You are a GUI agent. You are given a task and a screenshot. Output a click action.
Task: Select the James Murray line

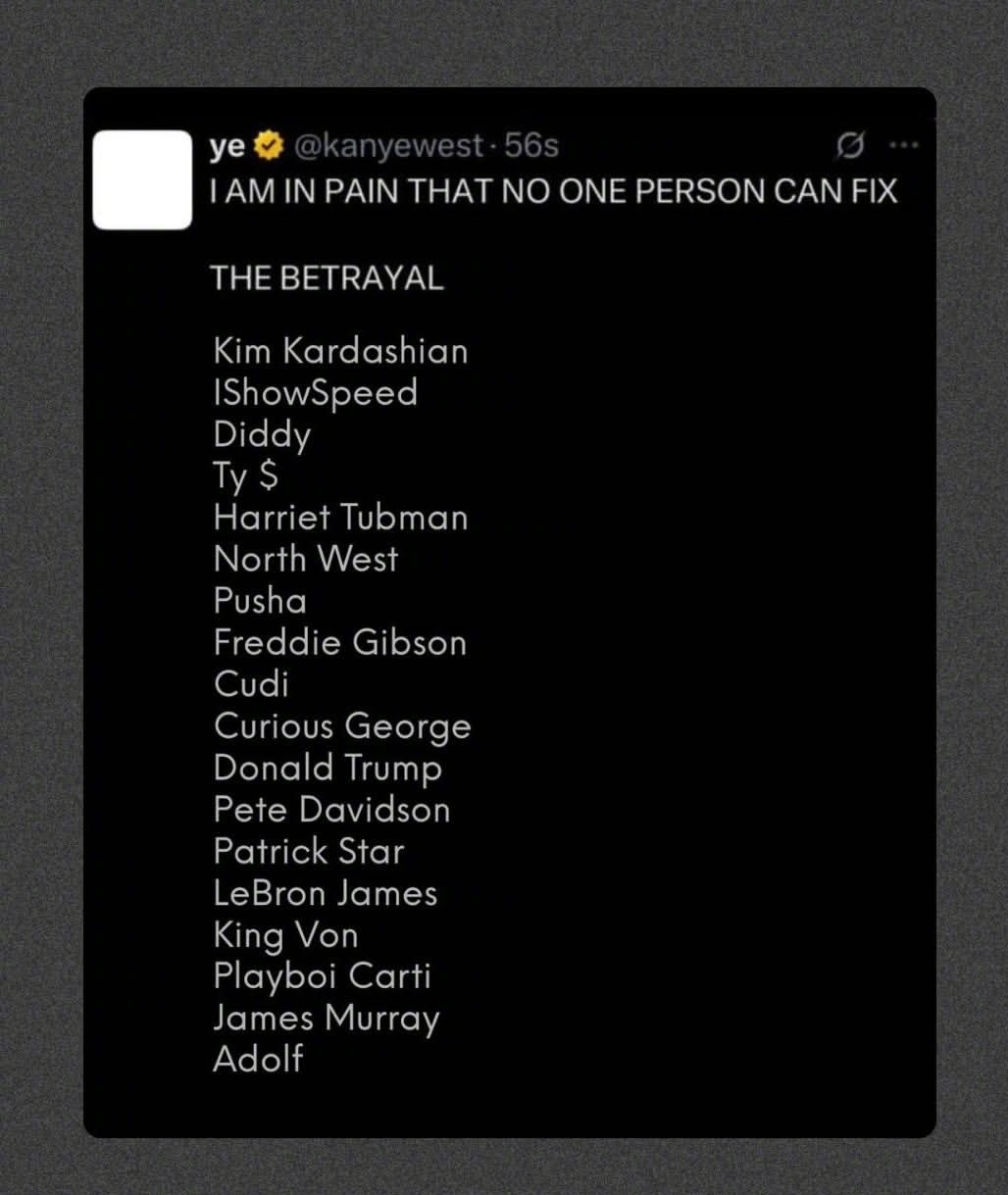tap(326, 1019)
